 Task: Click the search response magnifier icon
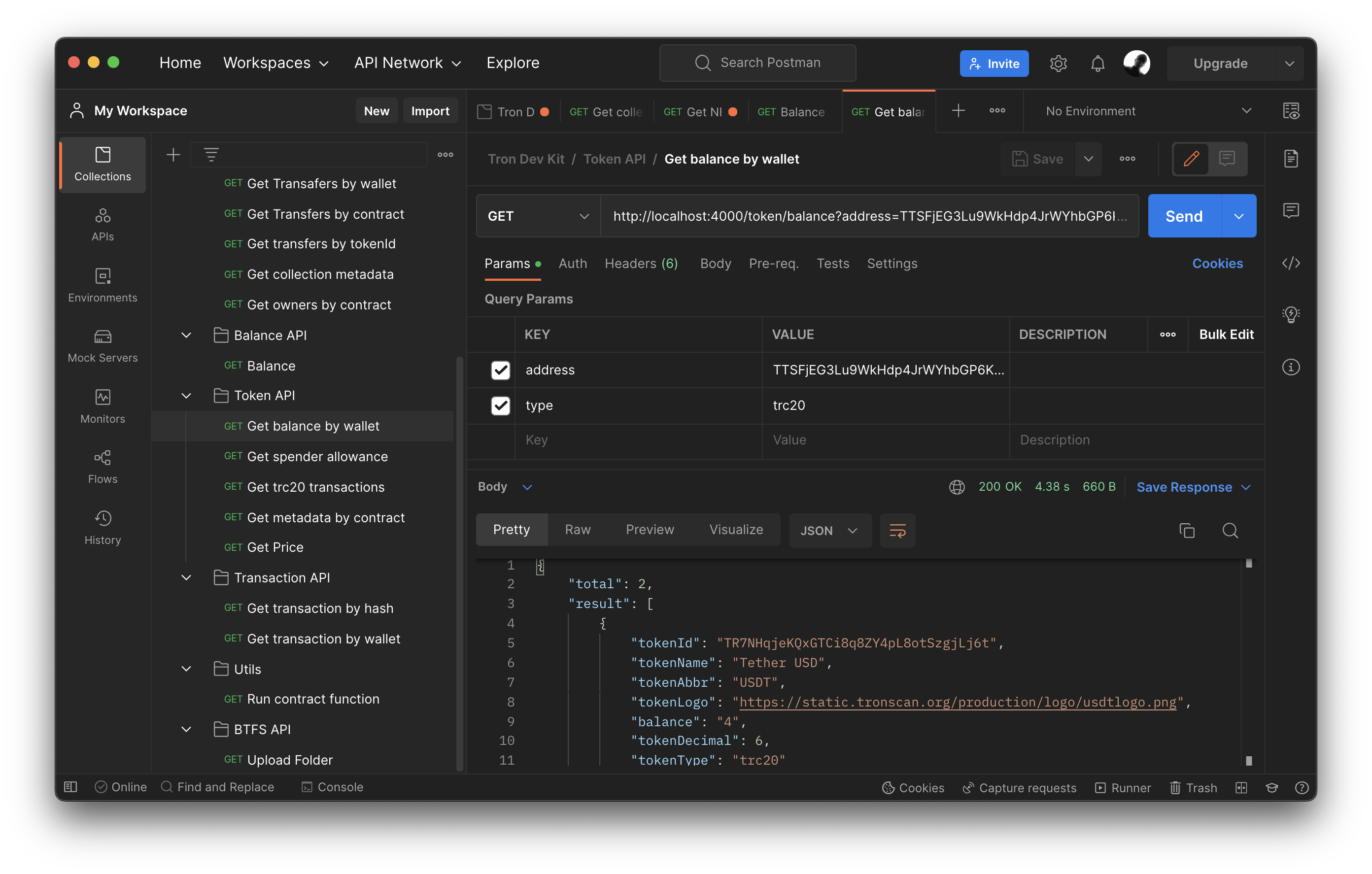[1230, 531]
